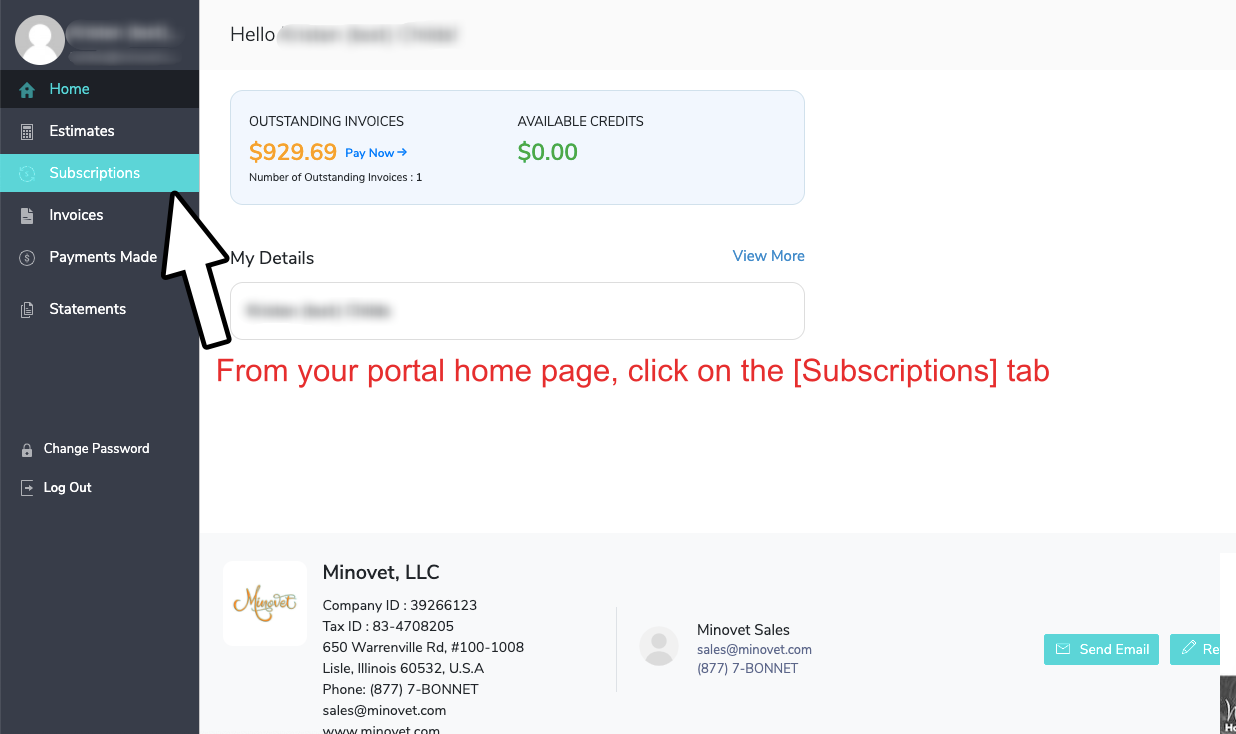Click the Payments Made dollar icon

tap(27, 258)
